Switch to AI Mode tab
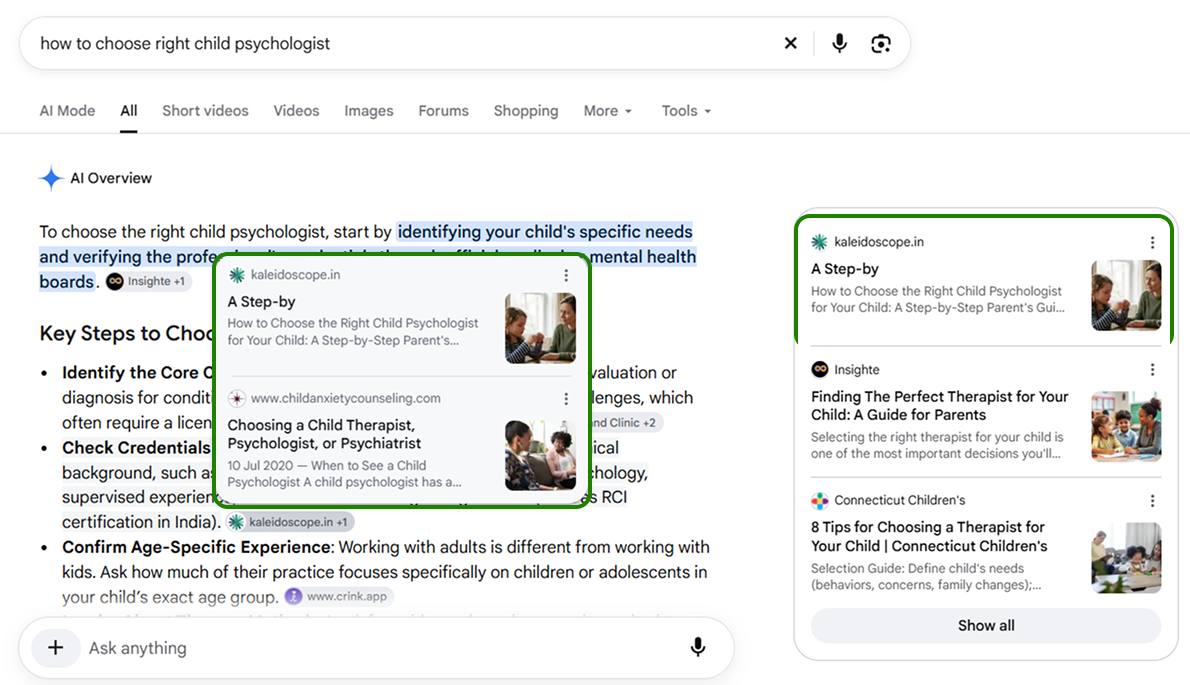This screenshot has width=1190, height=685. click(68, 111)
